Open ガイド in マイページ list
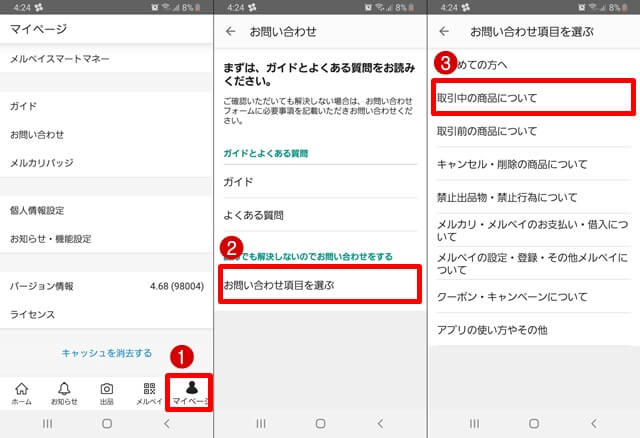Screen dimensions: 640x438 pos(106,106)
